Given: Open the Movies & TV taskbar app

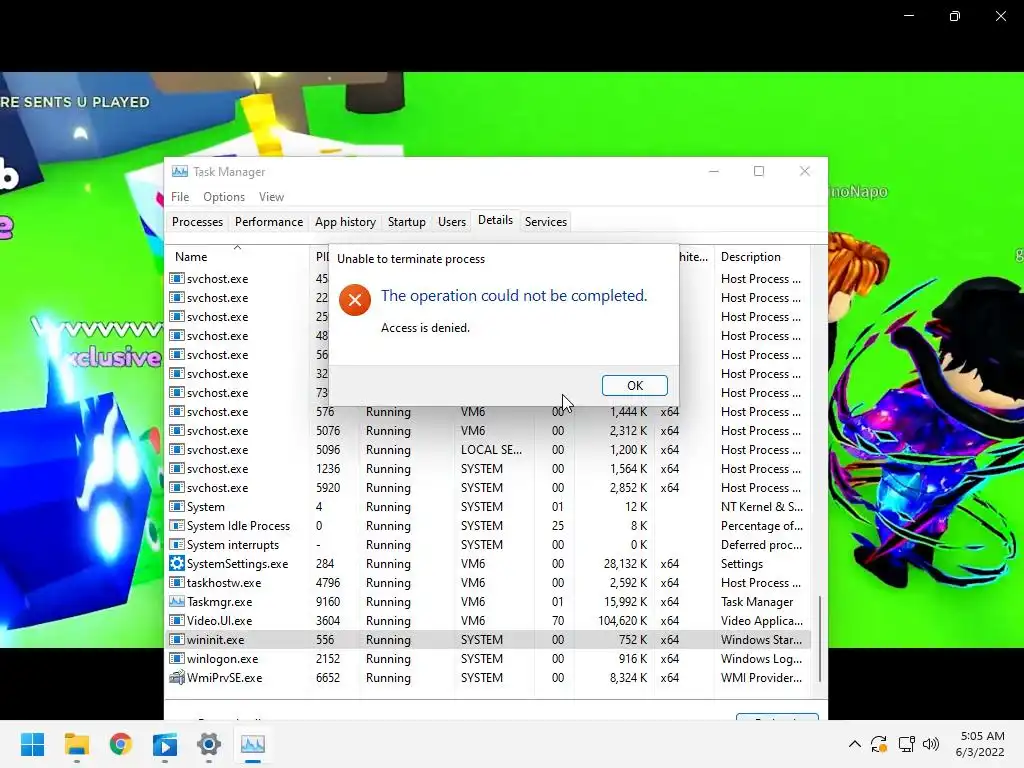Looking at the screenshot, I should [x=165, y=744].
